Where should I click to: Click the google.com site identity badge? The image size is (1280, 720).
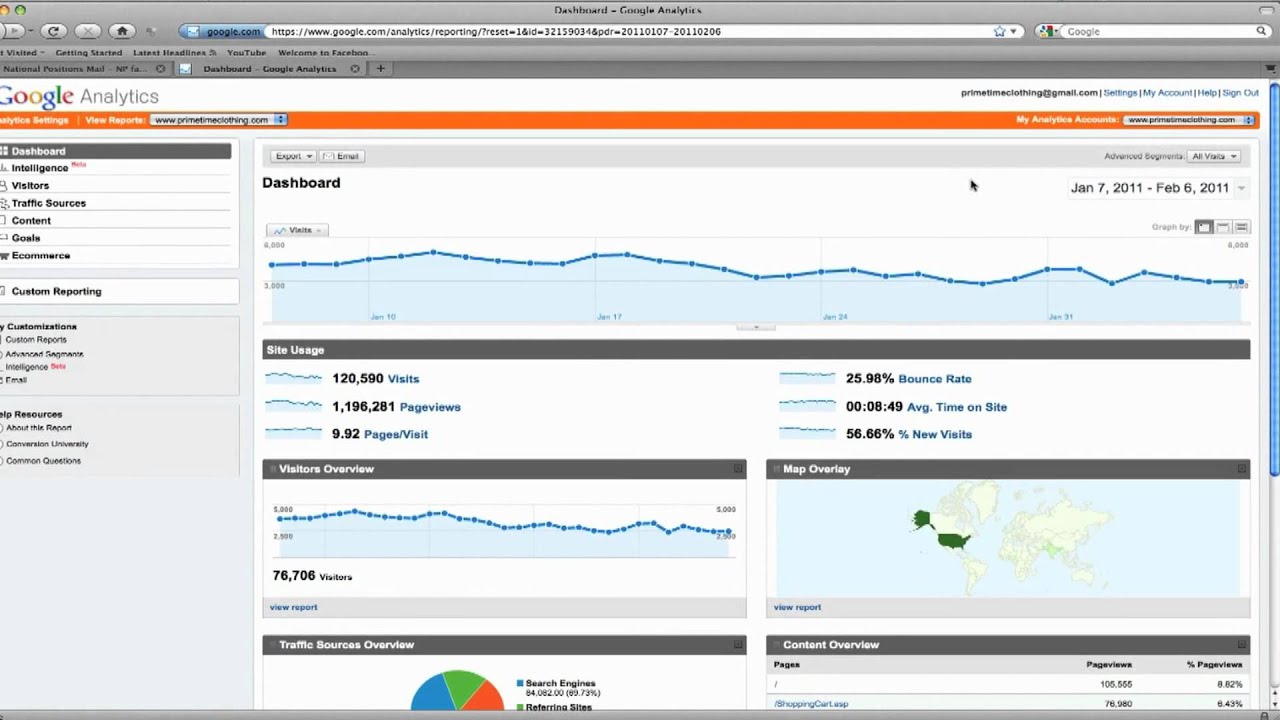tap(224, 31)
